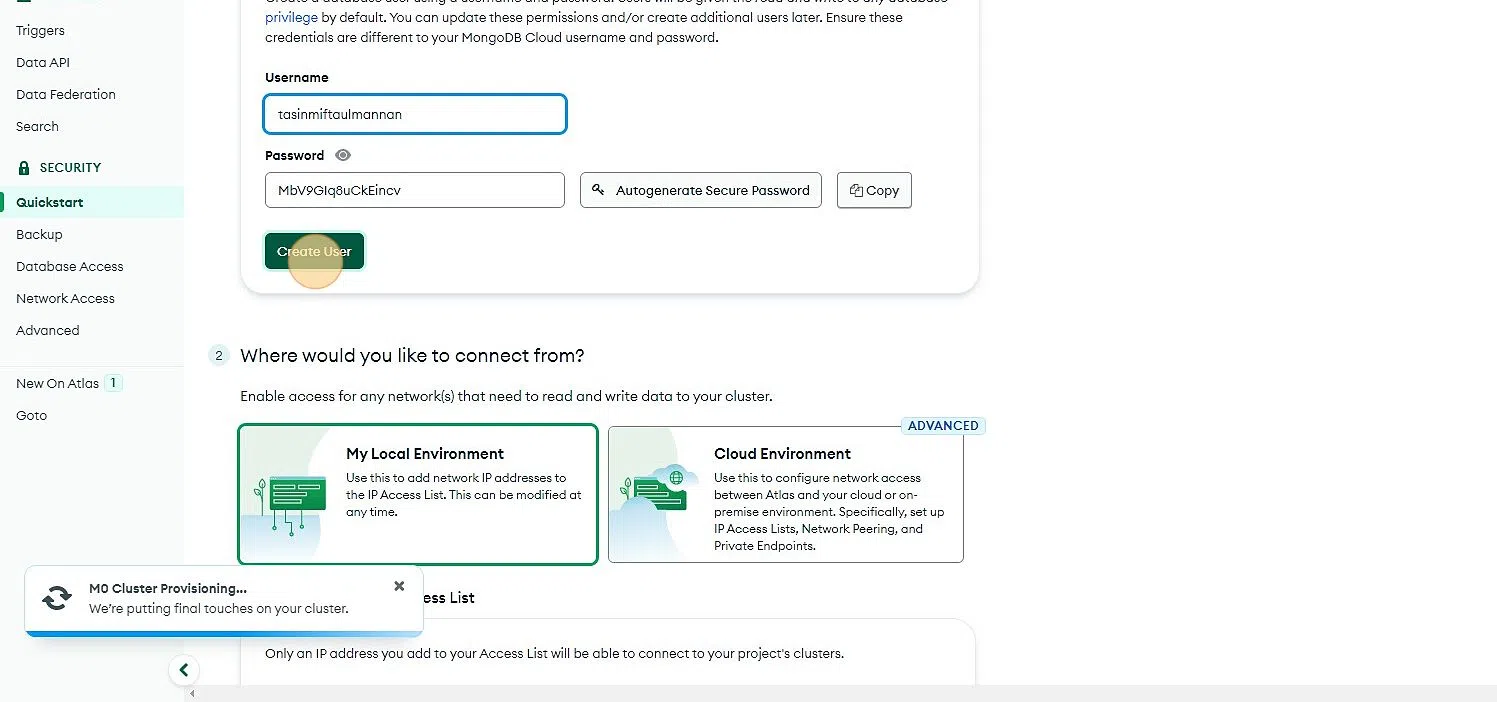1497x702 pixels.
Task: Open Data Federation in the sidebar
Action: click(x=66, y=94)
